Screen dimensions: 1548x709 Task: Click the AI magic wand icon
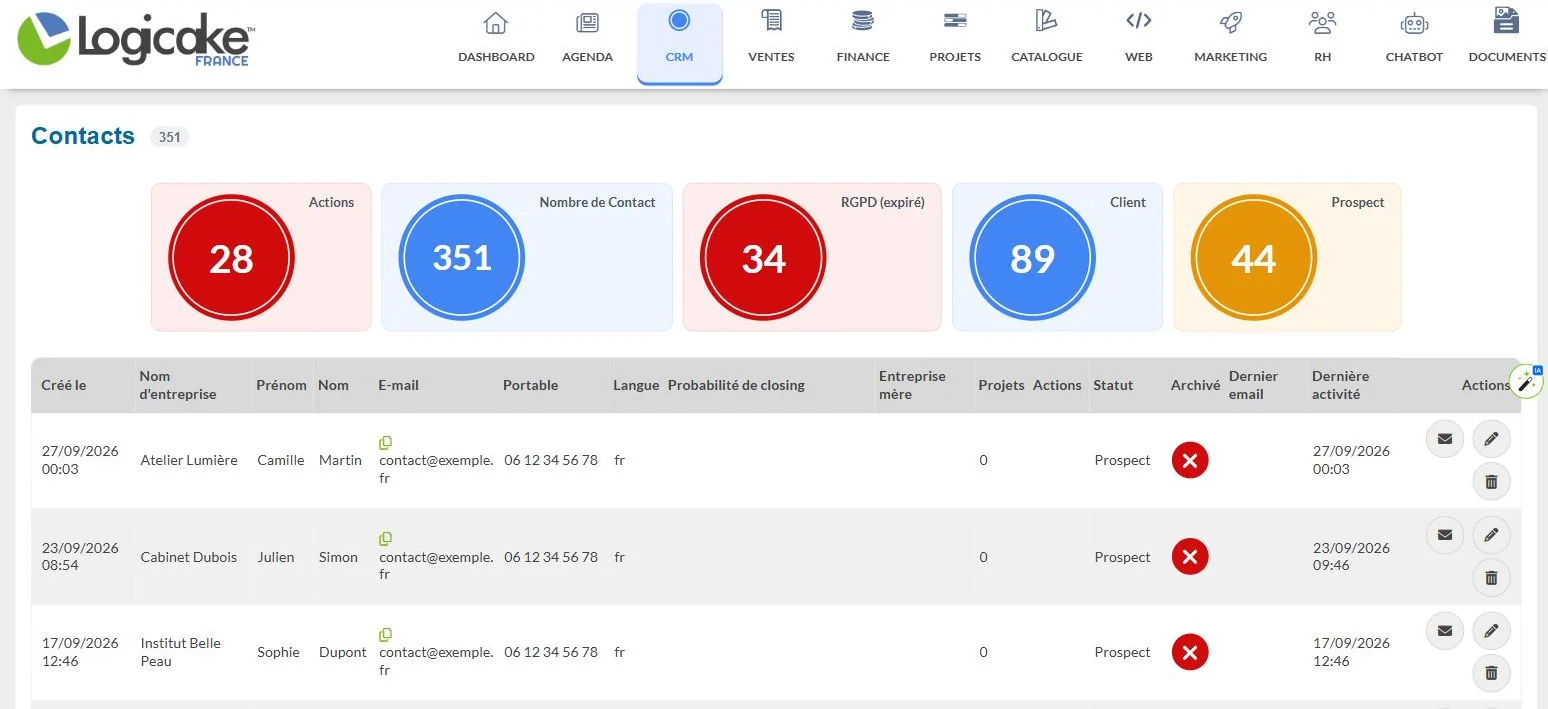[x=1526, y=381]
